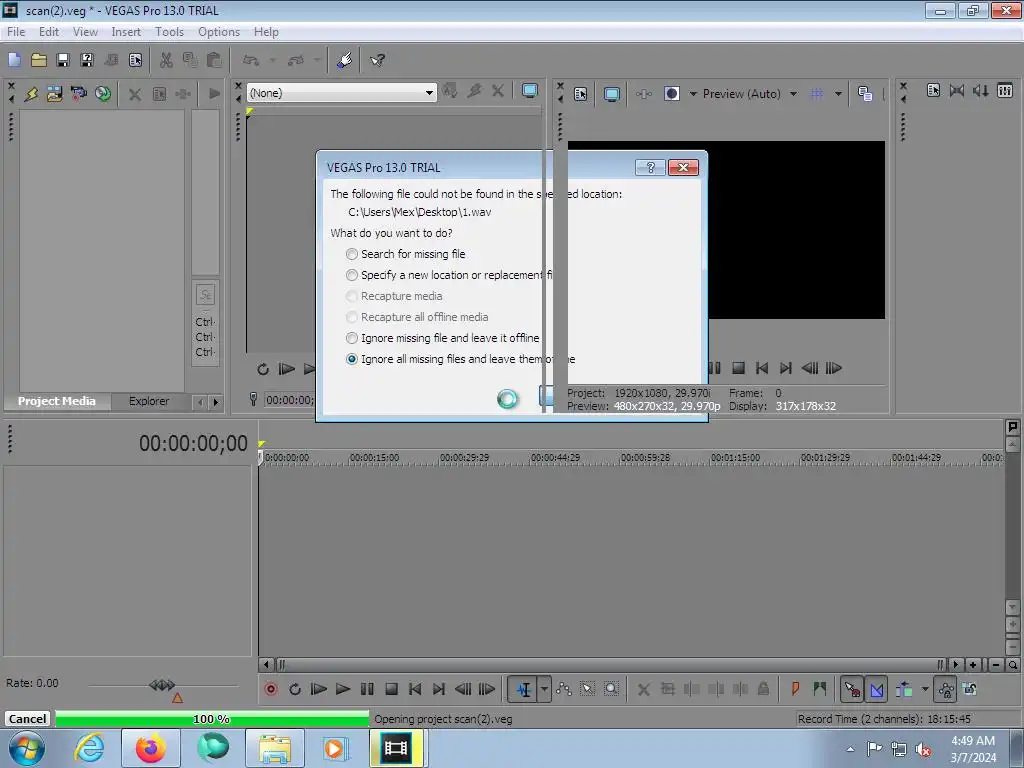The image size is (1024, 768).
Task: Open the View menu
Action: 85,32
